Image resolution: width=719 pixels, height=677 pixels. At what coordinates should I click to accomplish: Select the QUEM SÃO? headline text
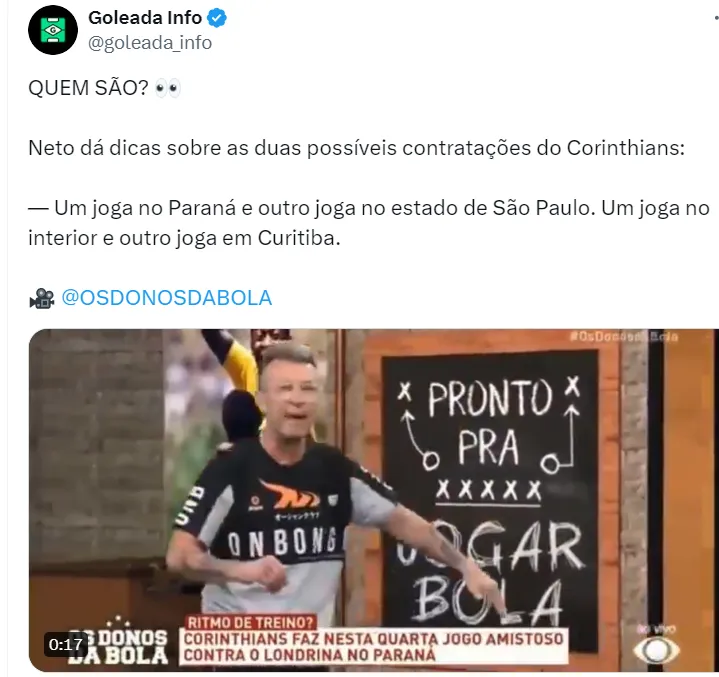pyautogui.click(x=88, y=88)
